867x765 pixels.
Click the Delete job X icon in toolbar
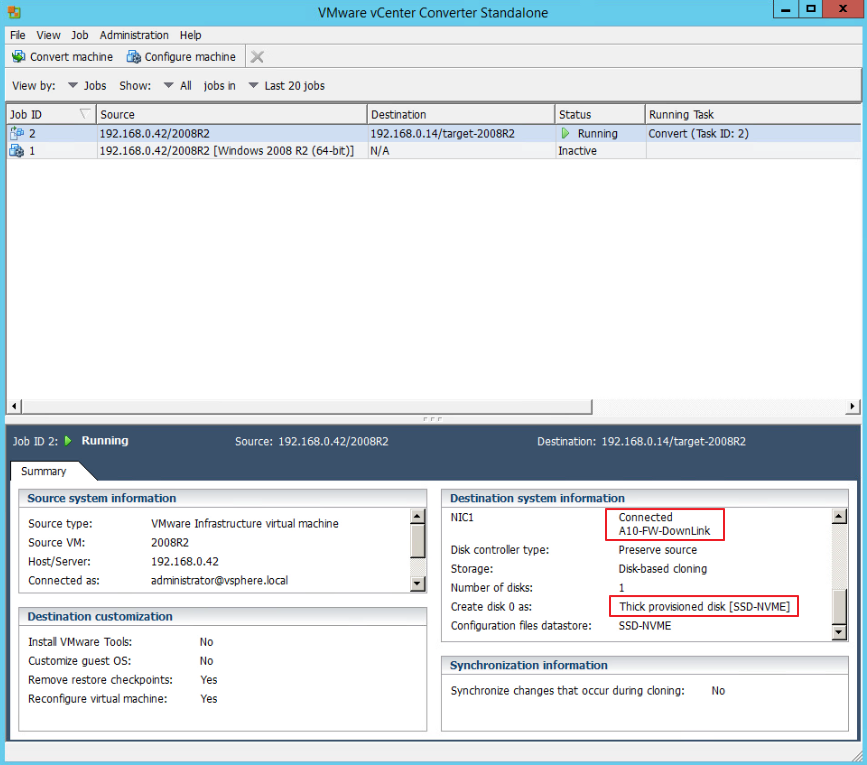pyautogui.click(x=257, y=56)
